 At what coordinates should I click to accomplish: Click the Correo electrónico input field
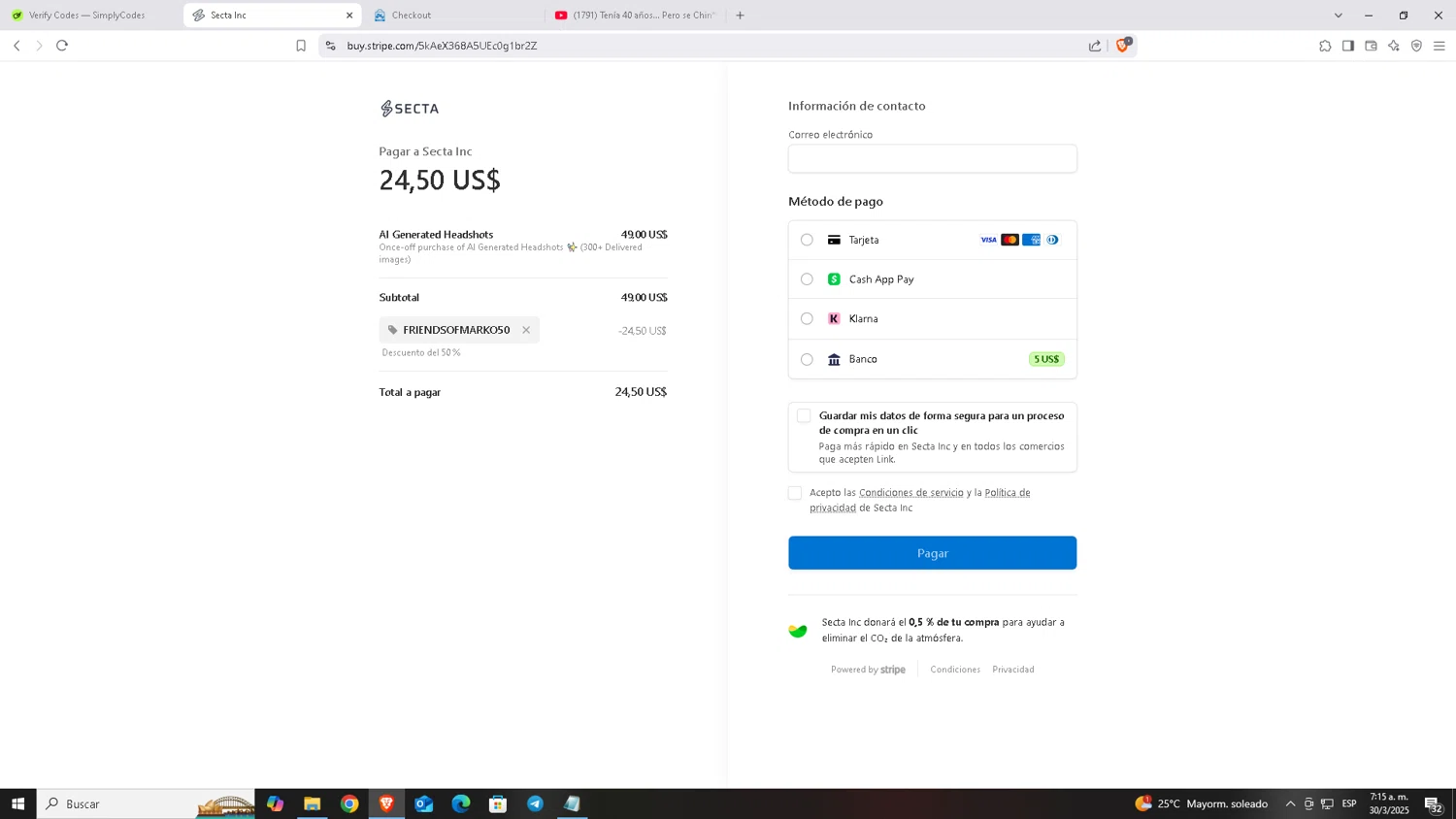tap(932, 159)
